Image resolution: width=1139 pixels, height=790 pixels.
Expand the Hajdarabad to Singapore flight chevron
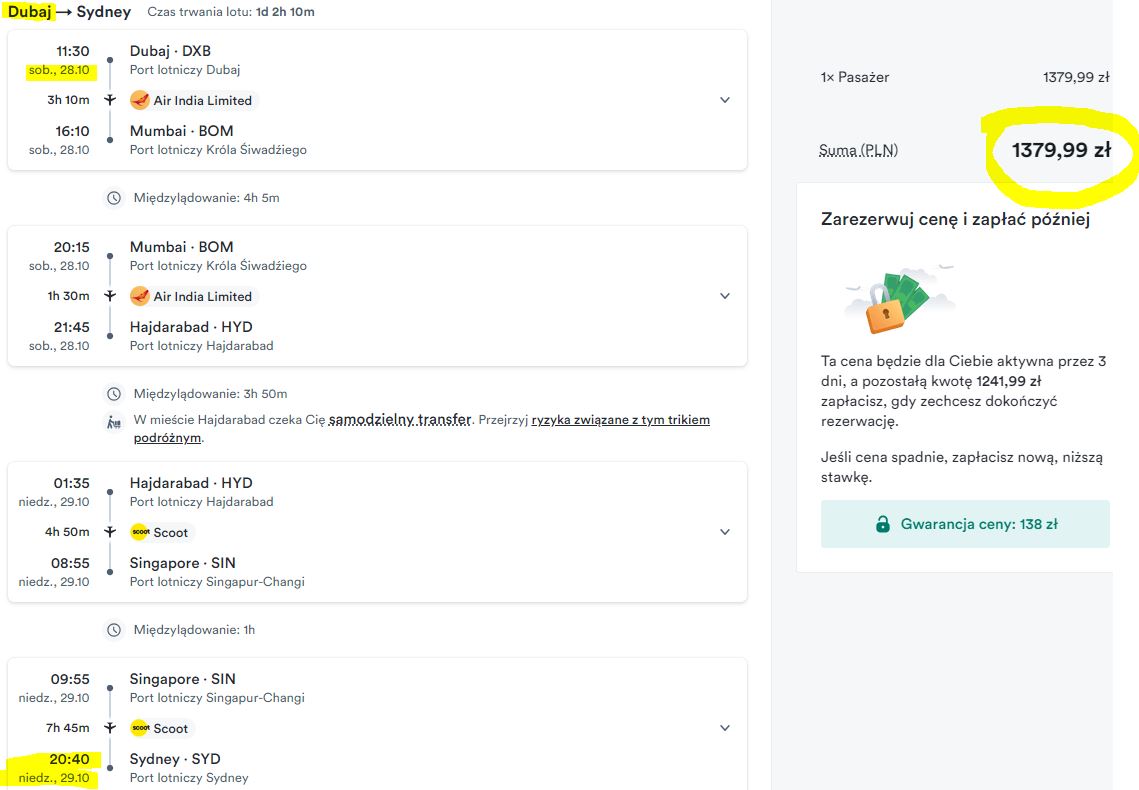pyautogui.click(x=724, y=532)
